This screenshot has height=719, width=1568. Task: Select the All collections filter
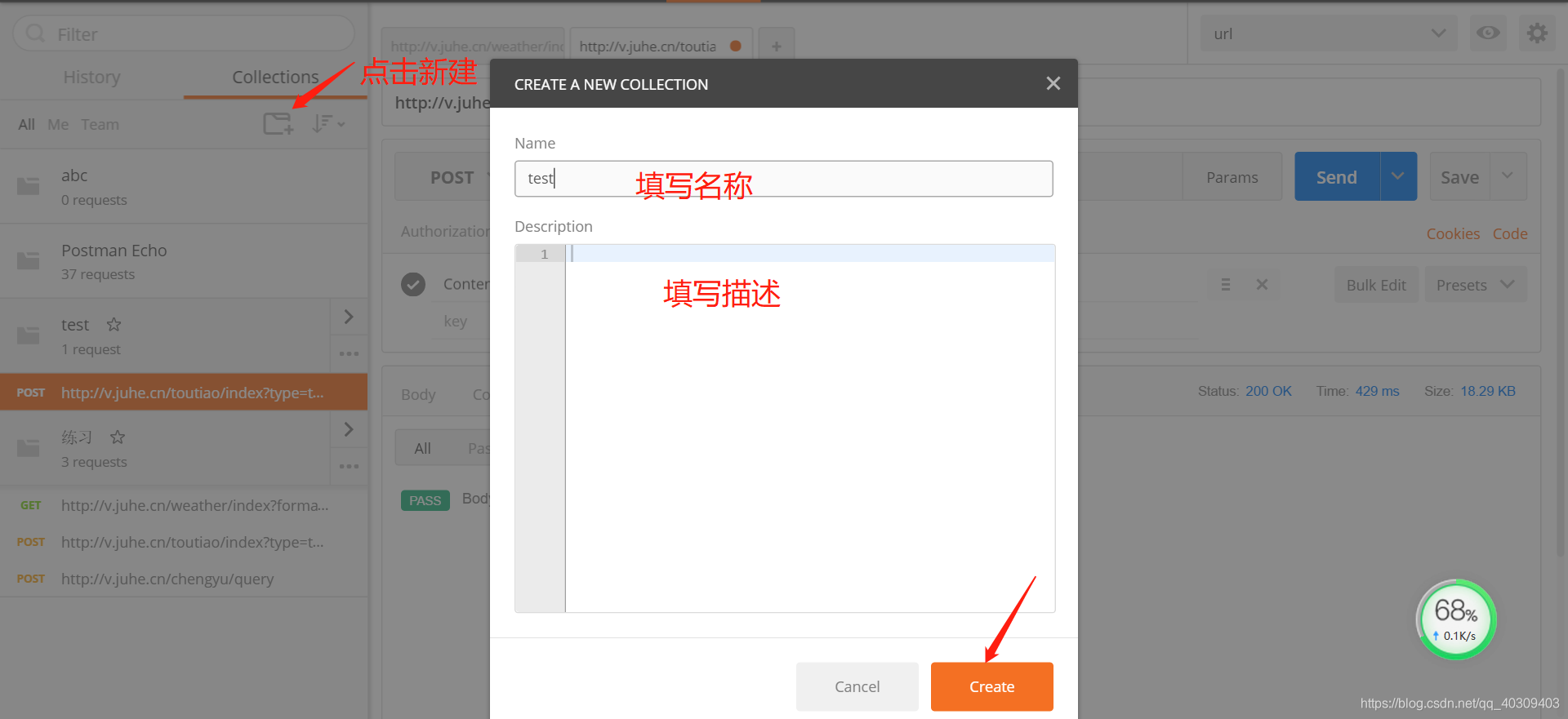(27, 124)
